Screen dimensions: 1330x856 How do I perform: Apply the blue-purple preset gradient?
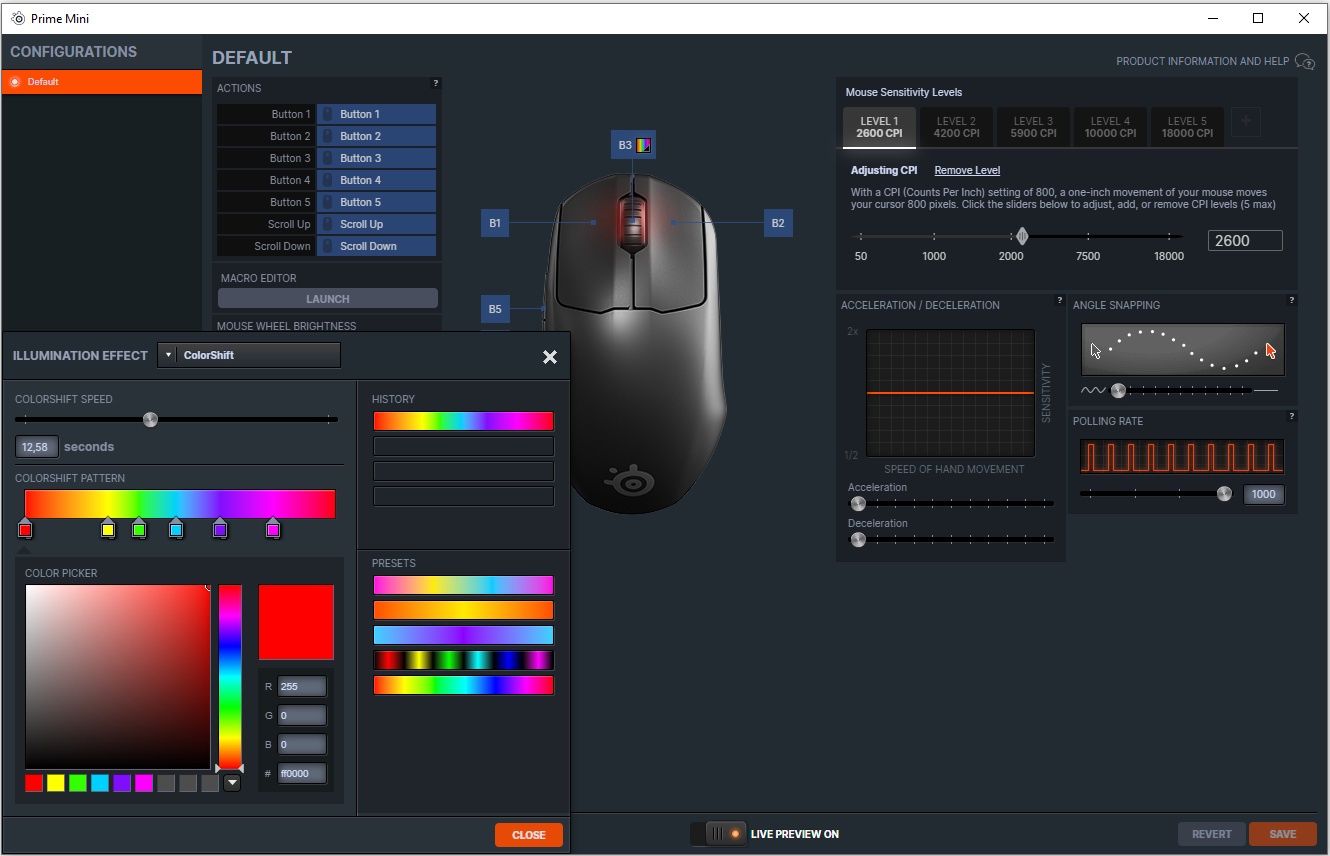click(463, 635)
